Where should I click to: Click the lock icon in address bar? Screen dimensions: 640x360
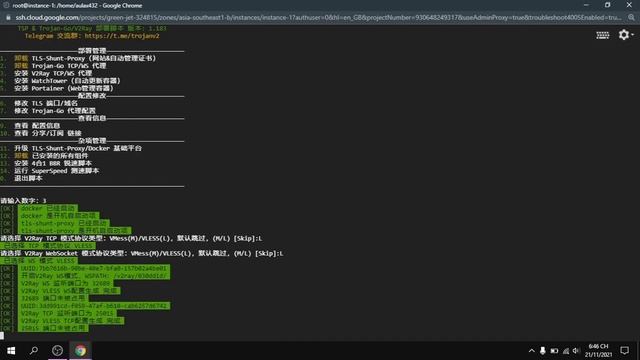pos(8,18)
